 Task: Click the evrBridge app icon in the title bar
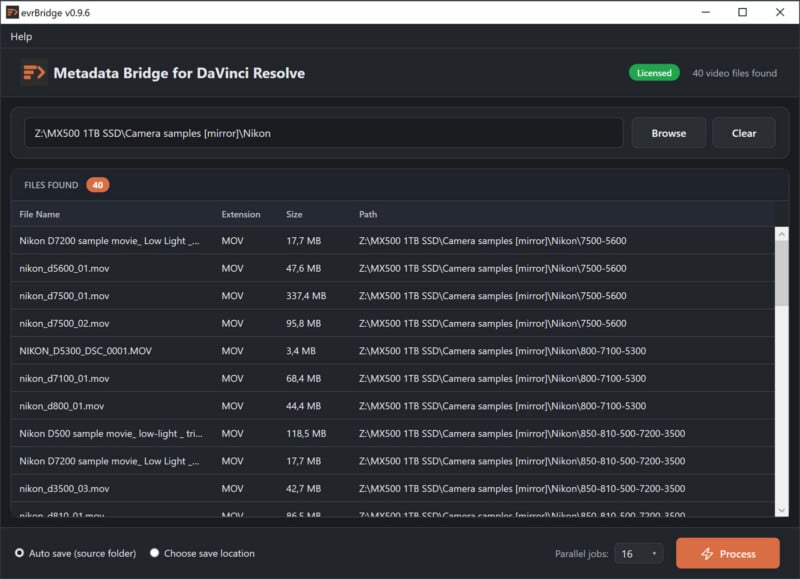[14, 13]
